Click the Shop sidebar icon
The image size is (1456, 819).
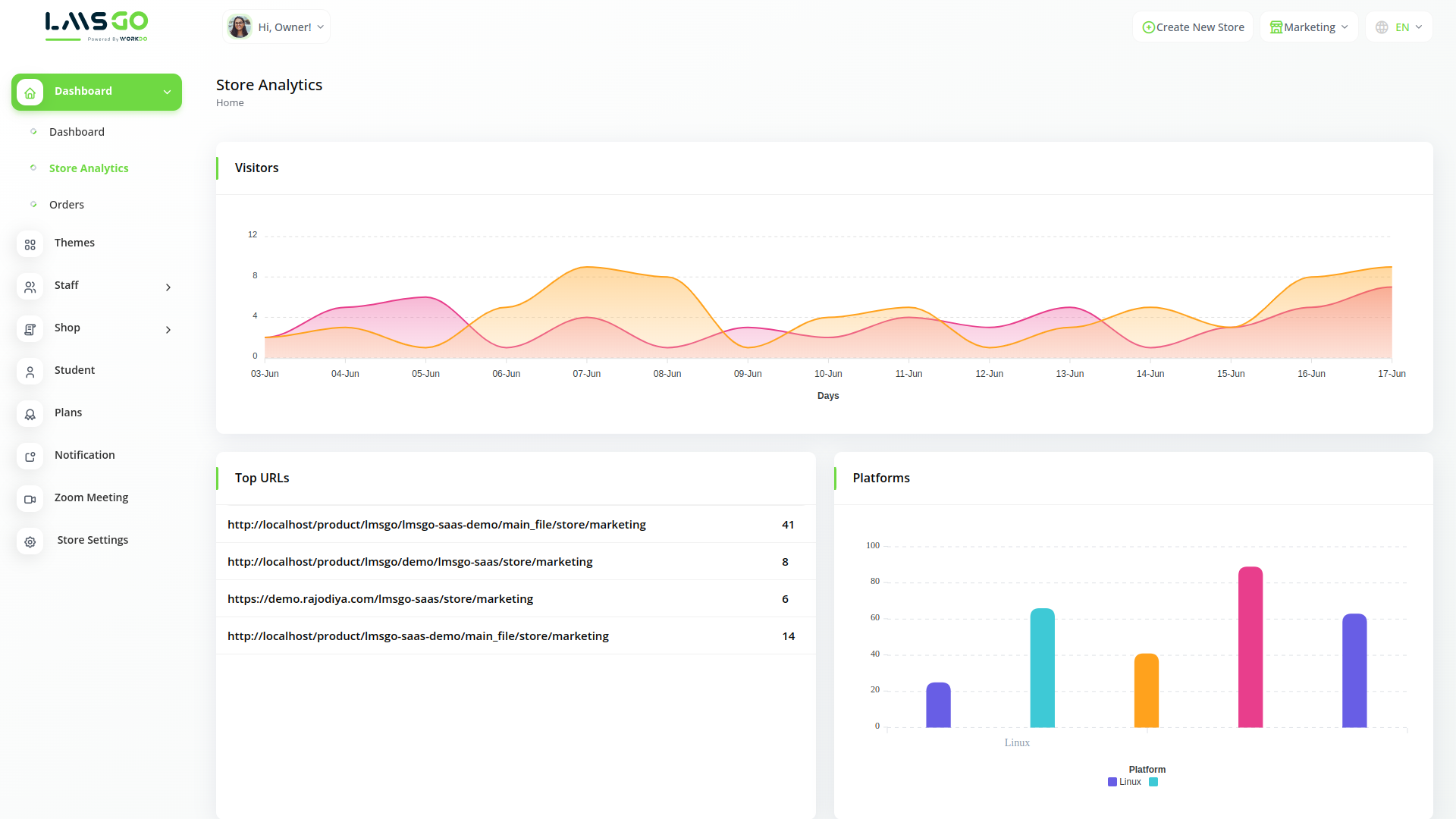(x=30, y=329)
